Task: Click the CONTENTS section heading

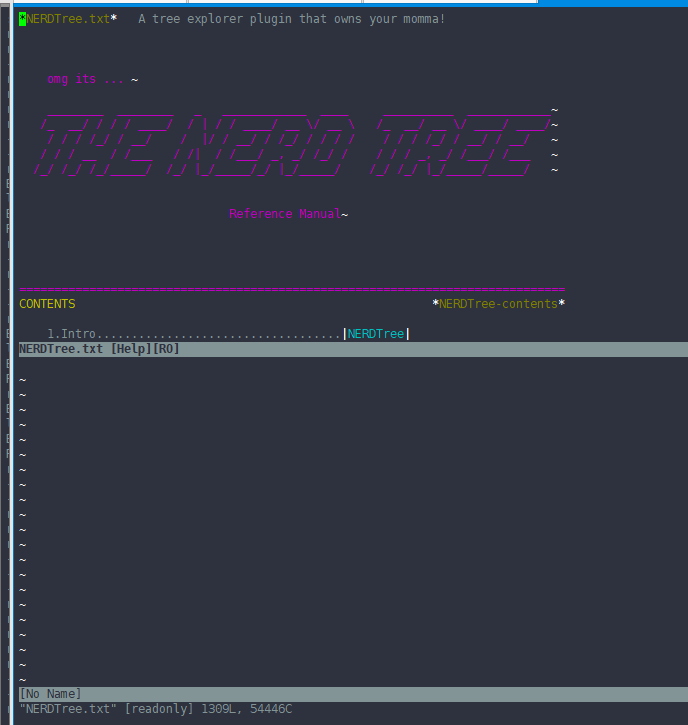Action: click(47, 304)
